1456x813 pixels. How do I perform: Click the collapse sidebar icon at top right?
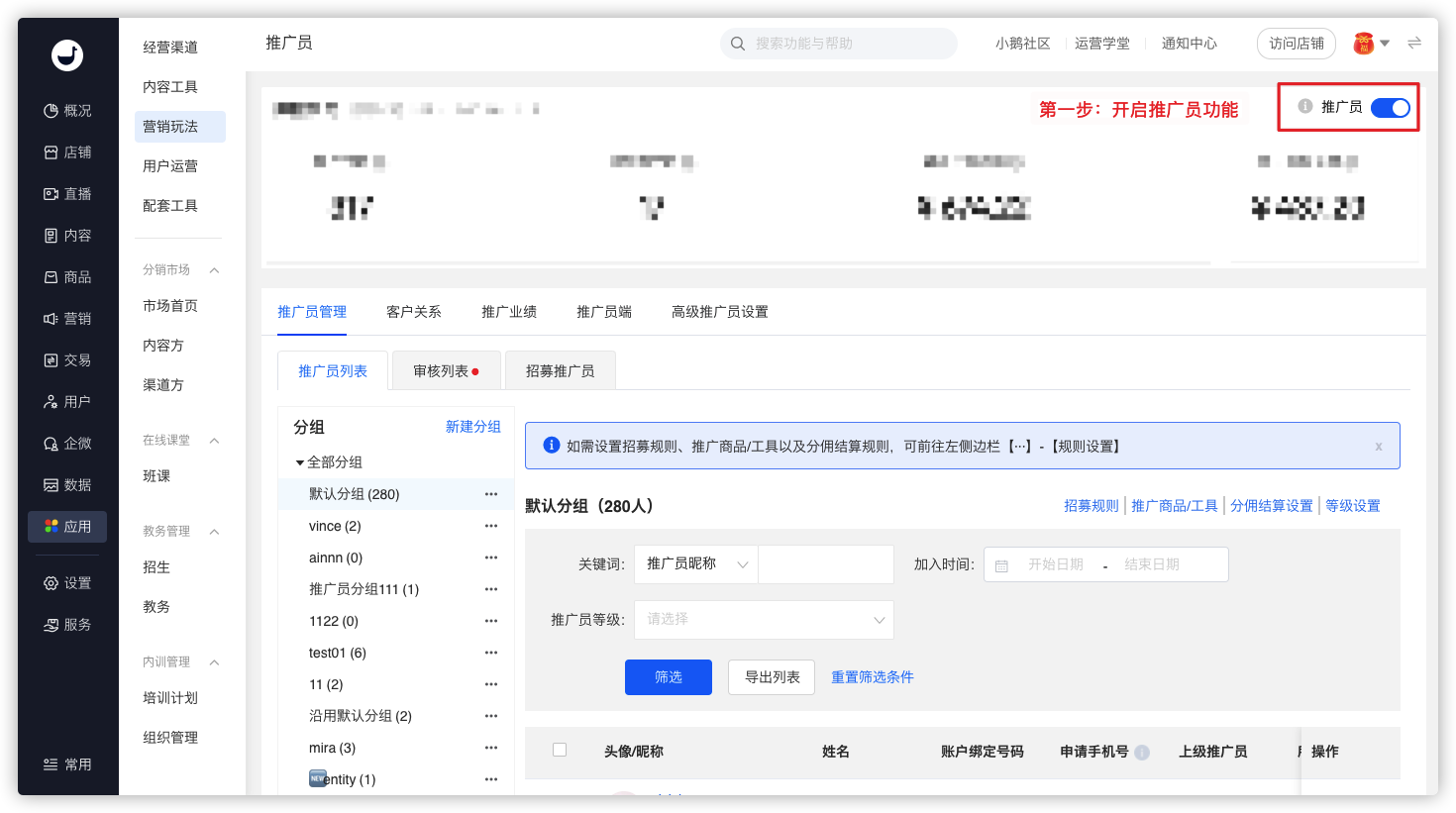1414,43
